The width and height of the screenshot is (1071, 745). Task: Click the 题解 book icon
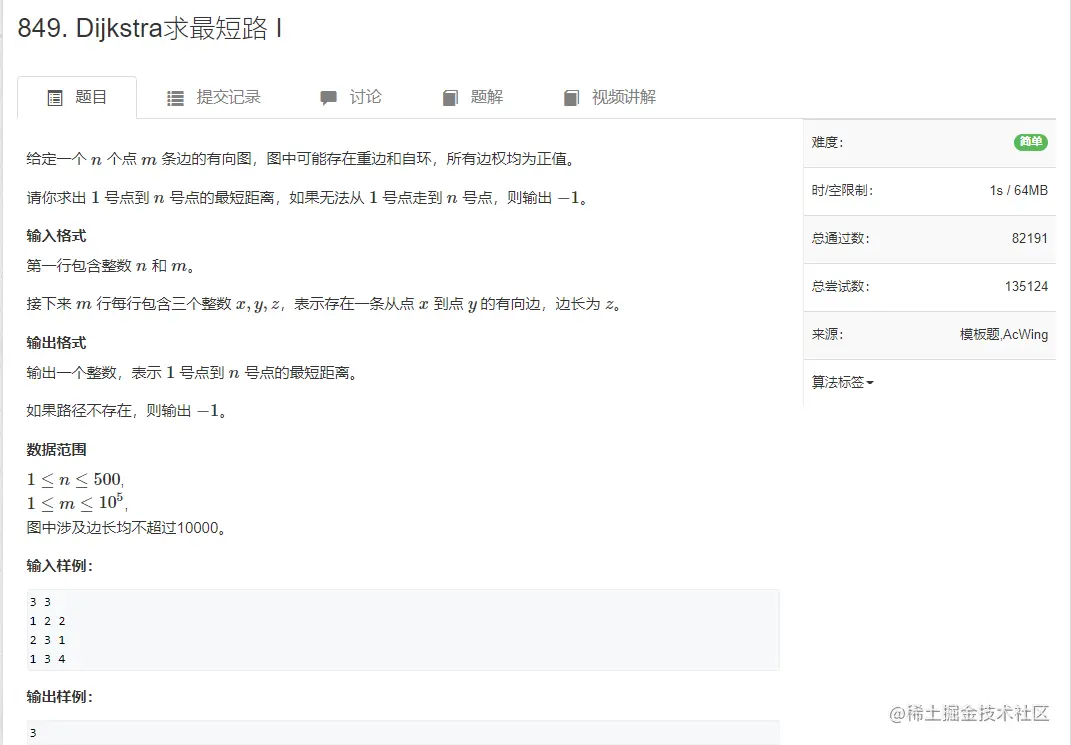(x=450, y=97)
